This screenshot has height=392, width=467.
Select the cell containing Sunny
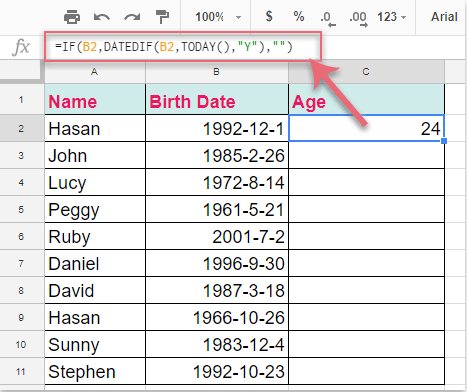(95, 344)
